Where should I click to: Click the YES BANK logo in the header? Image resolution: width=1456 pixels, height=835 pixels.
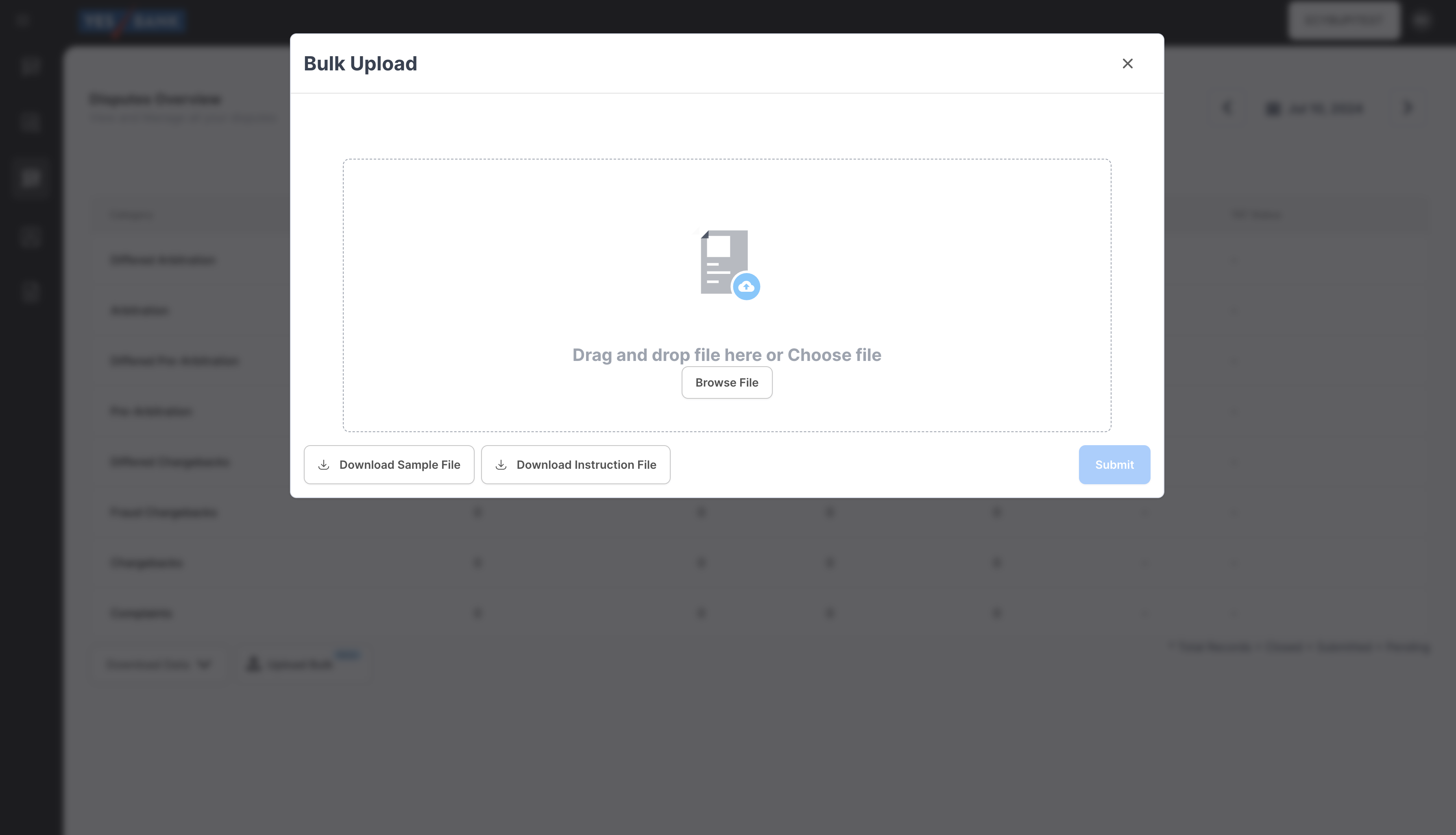(132, 21)
